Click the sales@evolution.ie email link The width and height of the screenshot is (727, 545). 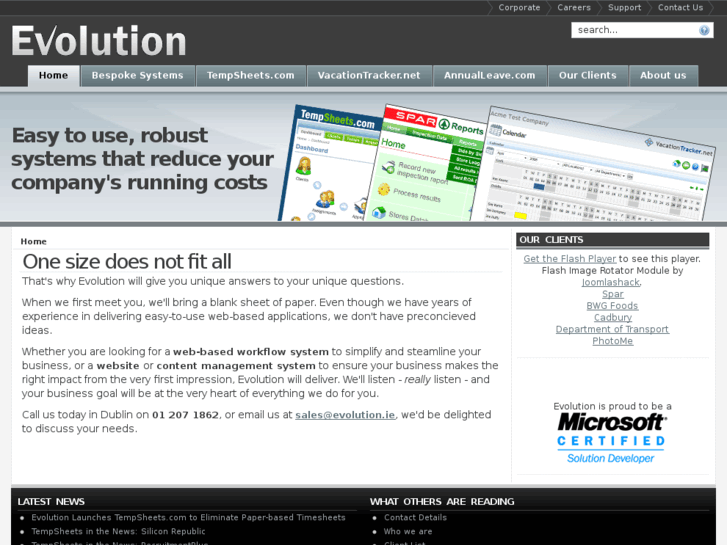coord(345,415)
